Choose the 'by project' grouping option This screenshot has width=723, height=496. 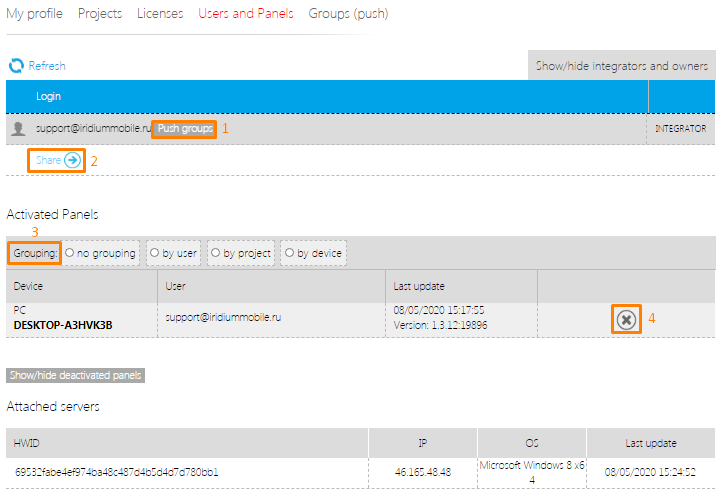point(216,254)
